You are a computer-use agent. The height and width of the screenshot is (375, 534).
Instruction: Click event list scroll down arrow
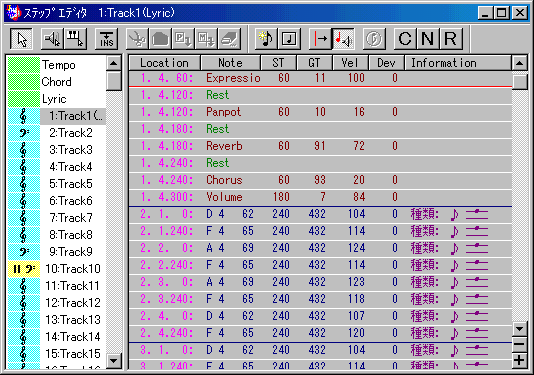pyautogui.click(x=520, y=329)
